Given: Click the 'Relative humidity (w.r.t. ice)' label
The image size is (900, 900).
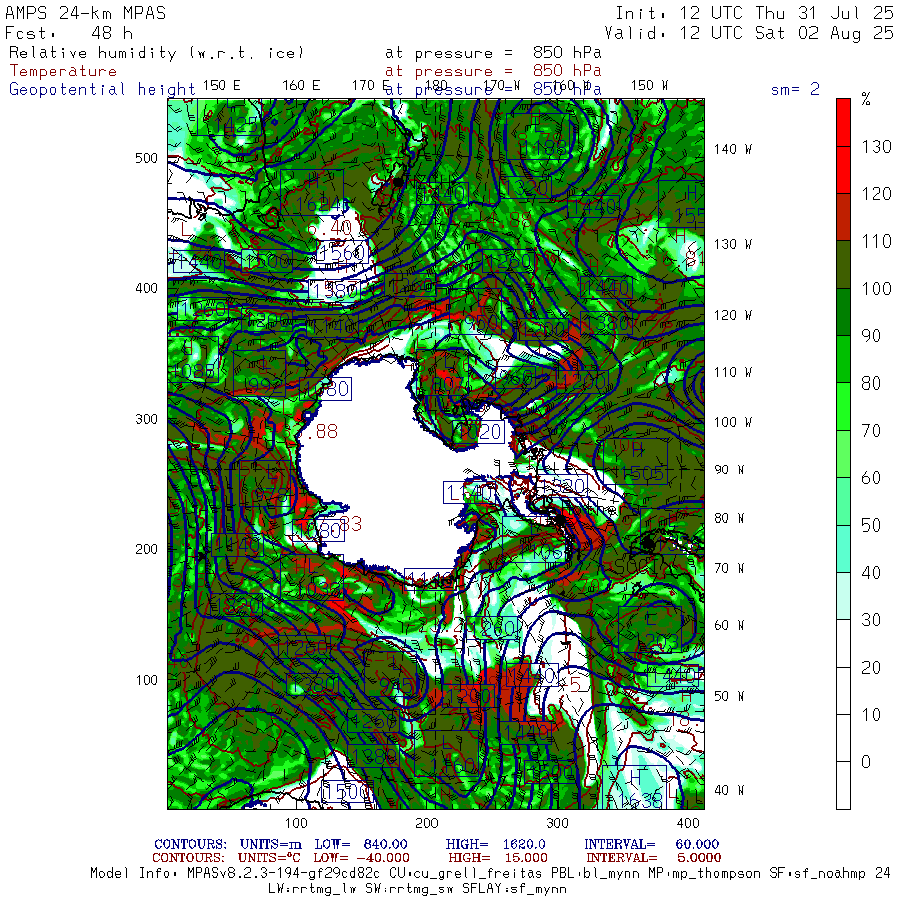Looking at the screenshot, I should [157, 53].
